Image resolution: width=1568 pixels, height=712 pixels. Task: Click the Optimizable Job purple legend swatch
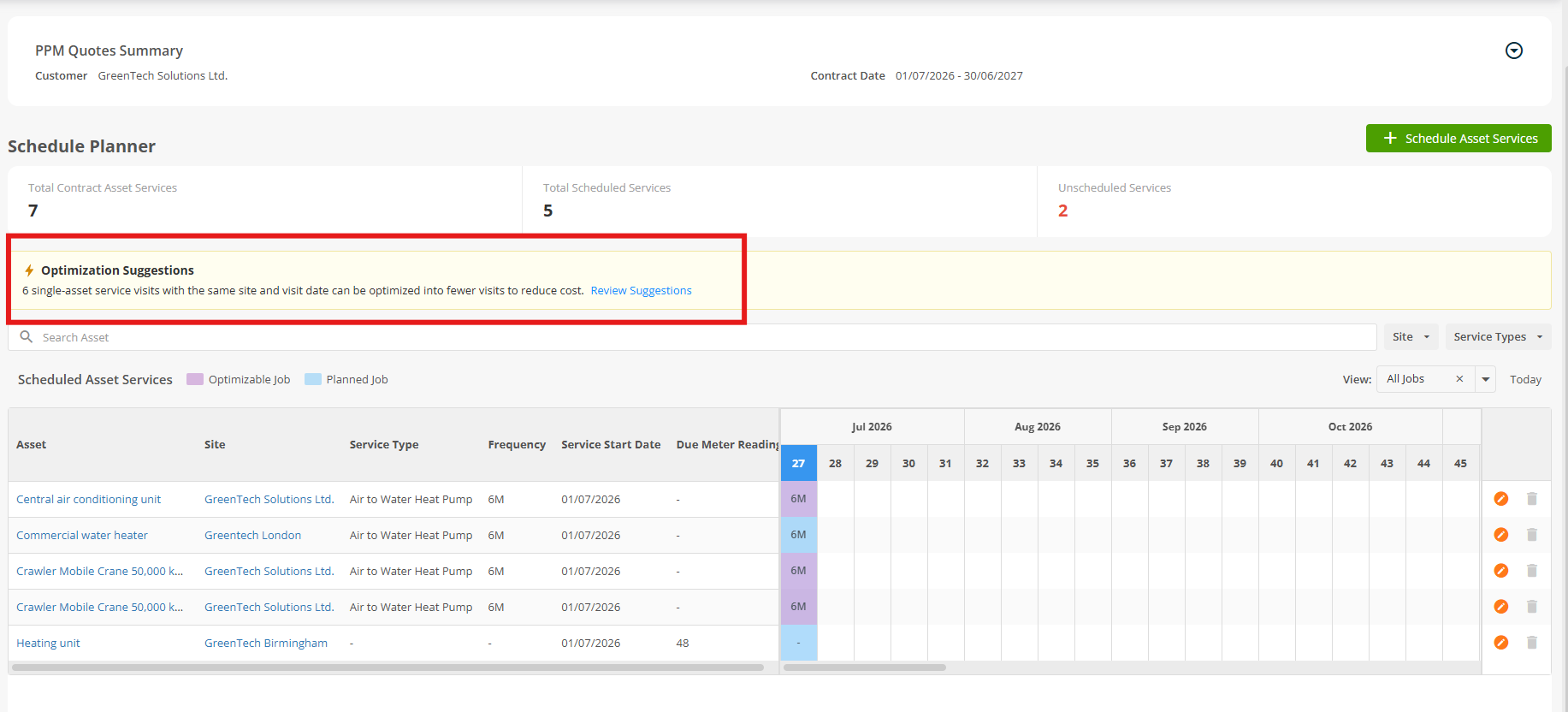tap(195, 379)
